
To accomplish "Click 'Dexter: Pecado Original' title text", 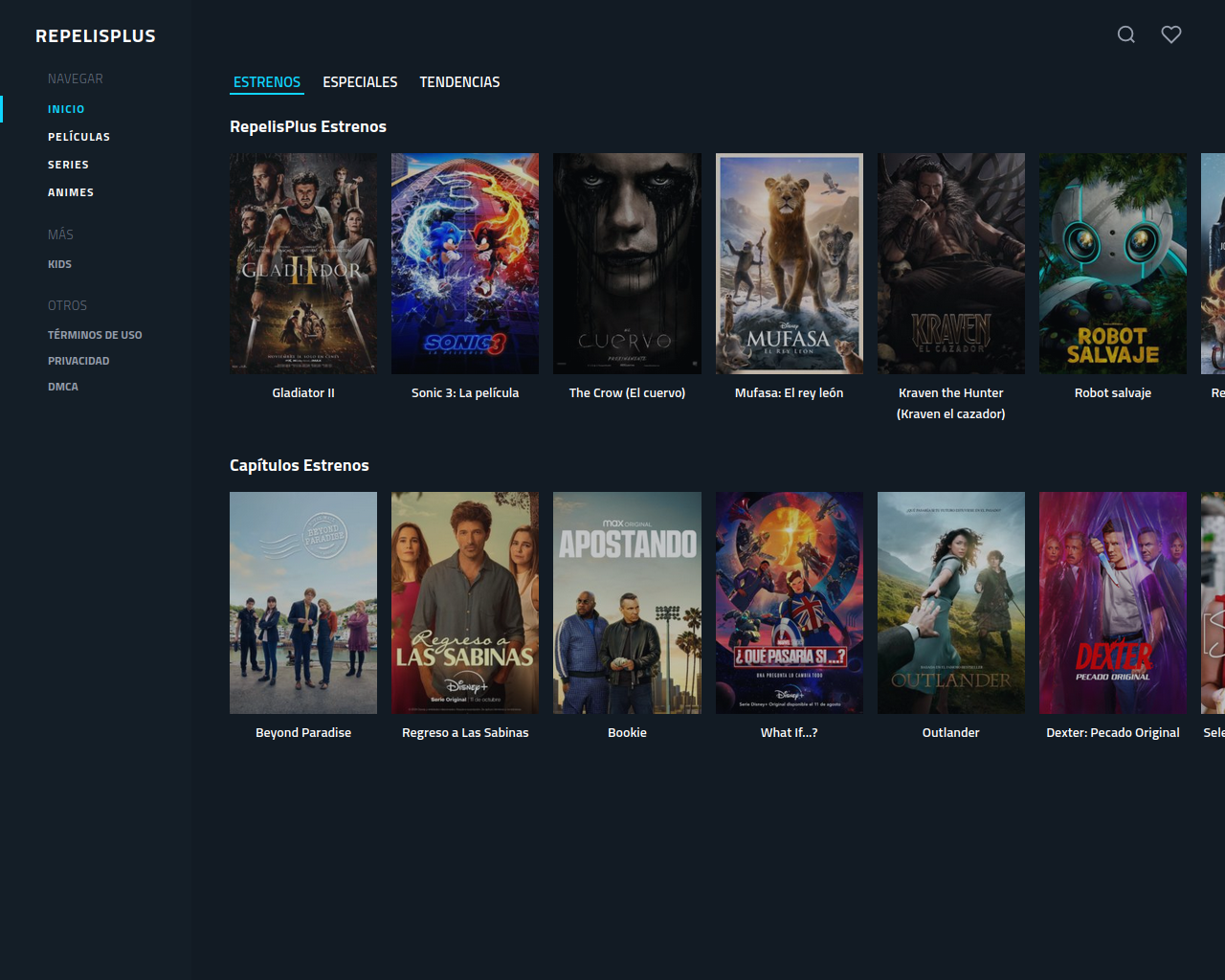I will tap(1113, 733).
